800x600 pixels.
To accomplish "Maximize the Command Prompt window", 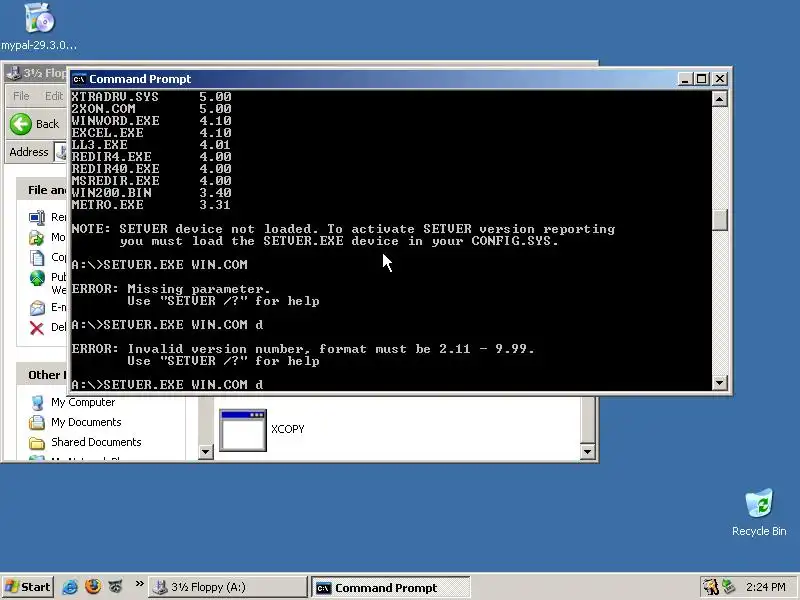I will [x=702, y=79].
